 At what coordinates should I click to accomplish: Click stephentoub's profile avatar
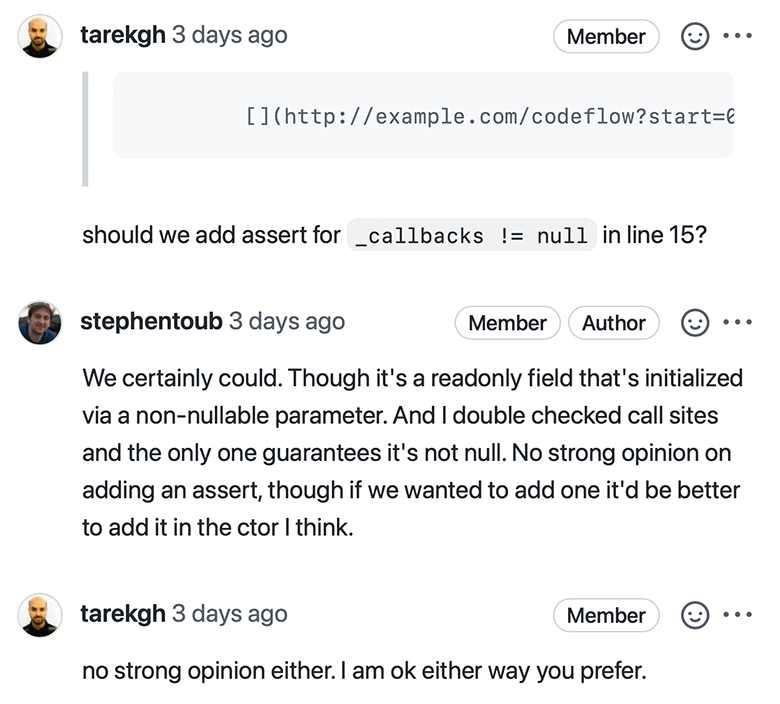point(40,322)
